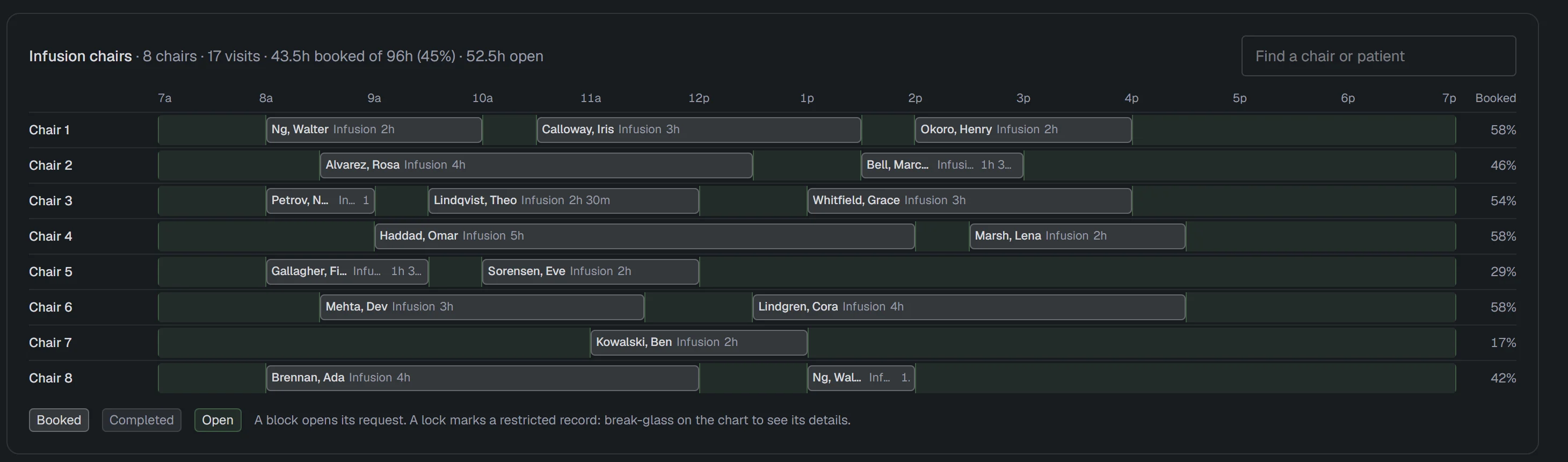Open the Lindgren, Cora 4h infusion block
The height and width of the screenshot is (462, 1568).
point(969,307)
